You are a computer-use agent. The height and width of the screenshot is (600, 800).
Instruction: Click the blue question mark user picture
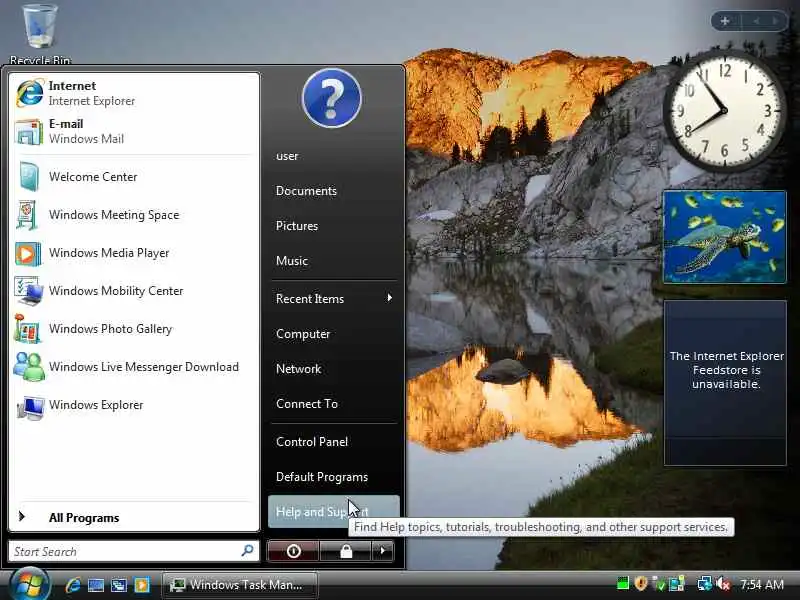coord(332,98)
